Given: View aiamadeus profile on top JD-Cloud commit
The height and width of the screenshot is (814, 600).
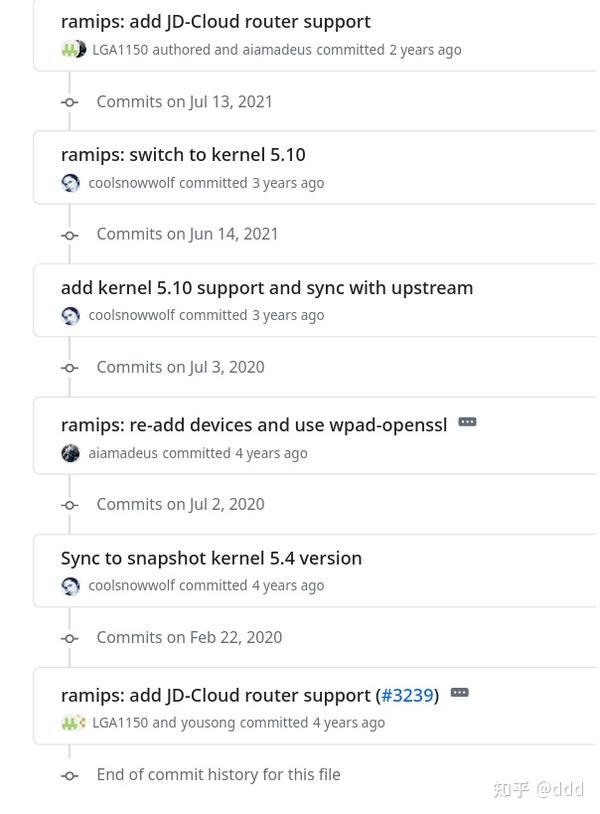Looking at the screenshot, I should [277, 49].
